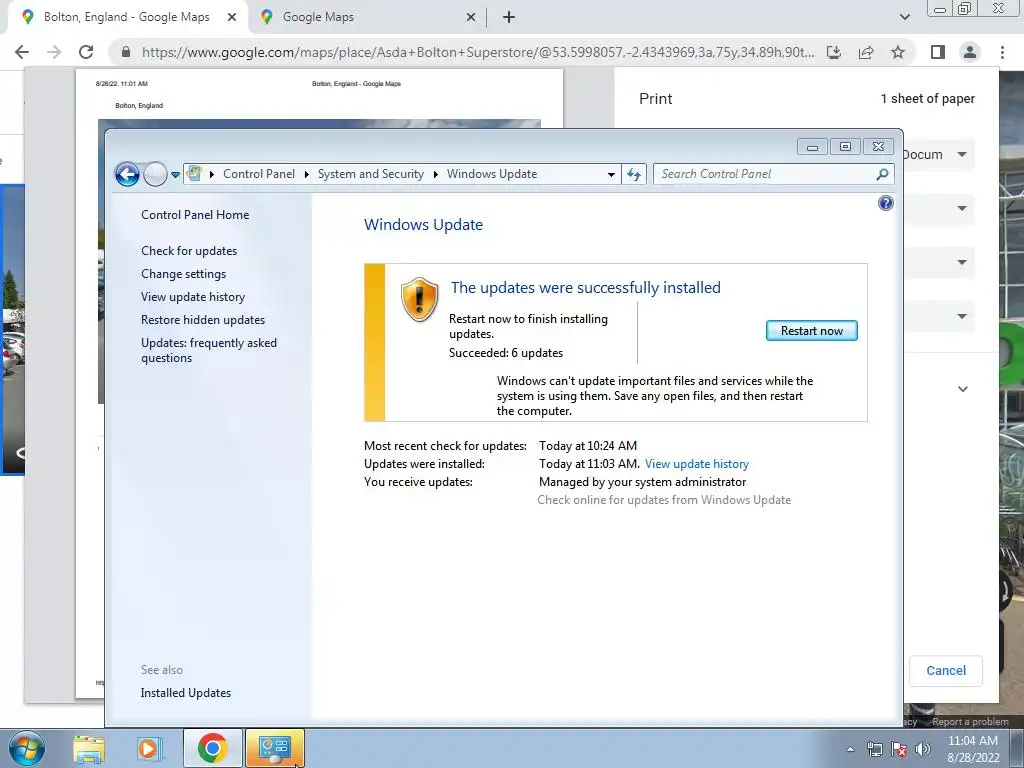
Task: Open Control Panel Home link
Action: coord(195,215)
